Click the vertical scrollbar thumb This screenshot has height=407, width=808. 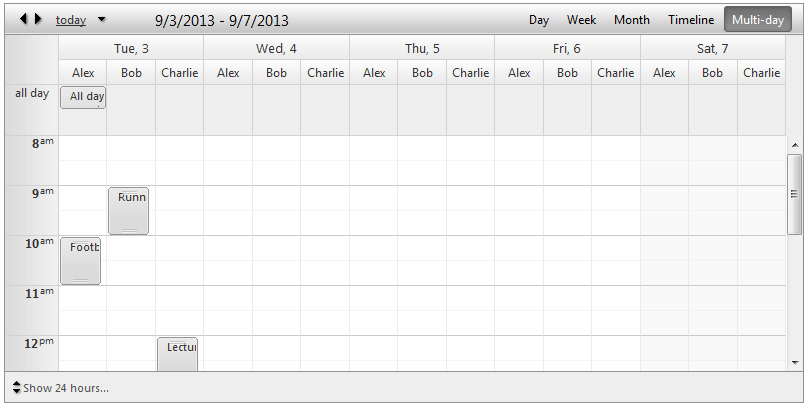[795, 194]
